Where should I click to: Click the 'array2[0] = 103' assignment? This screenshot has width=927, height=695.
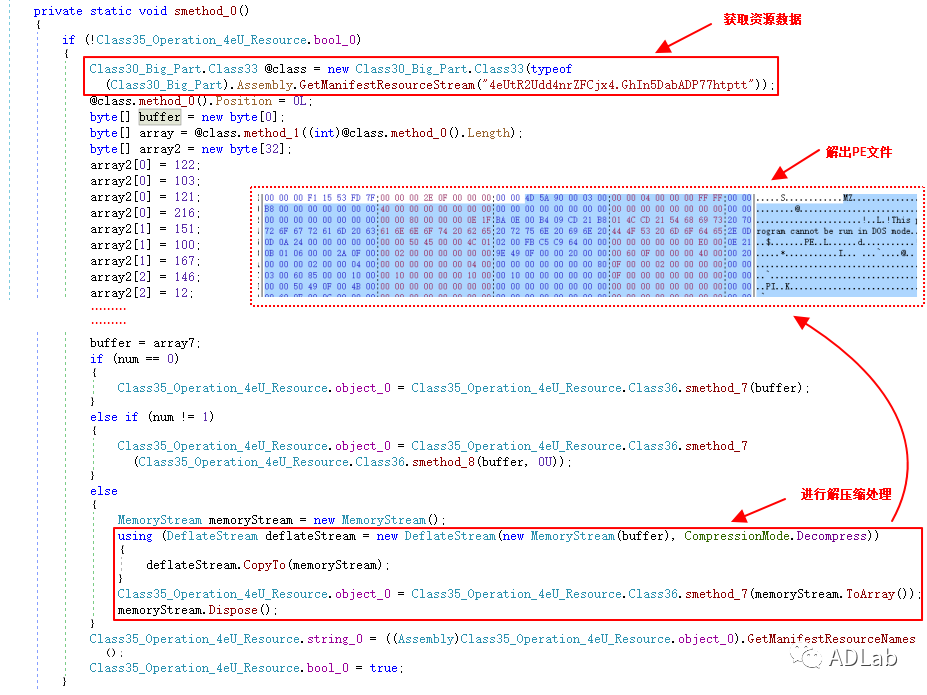[x=145, y=181]
